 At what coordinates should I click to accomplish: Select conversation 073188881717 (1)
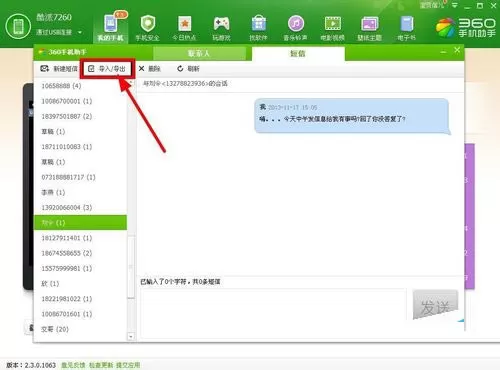click(x=80, y=177)
